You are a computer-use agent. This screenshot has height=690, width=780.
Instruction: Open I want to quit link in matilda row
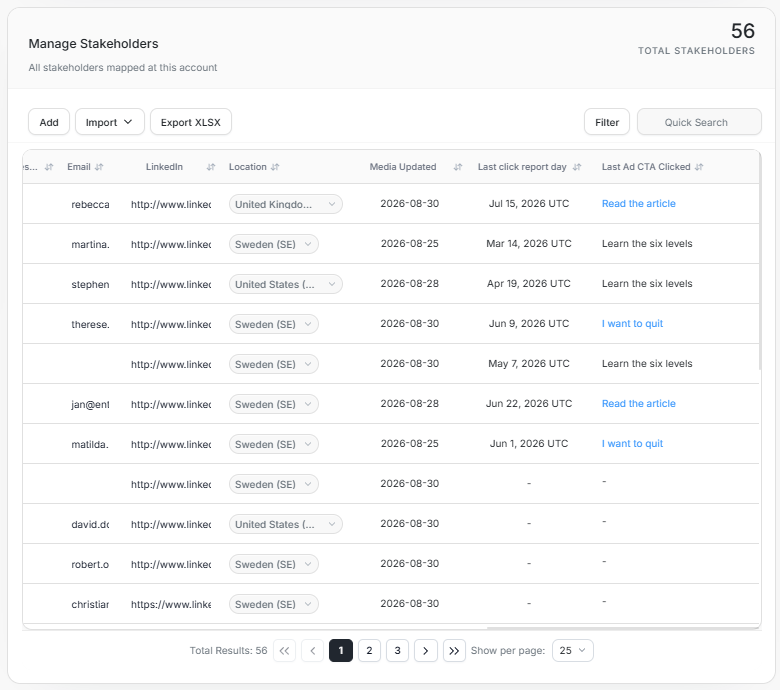pos(632,443)
